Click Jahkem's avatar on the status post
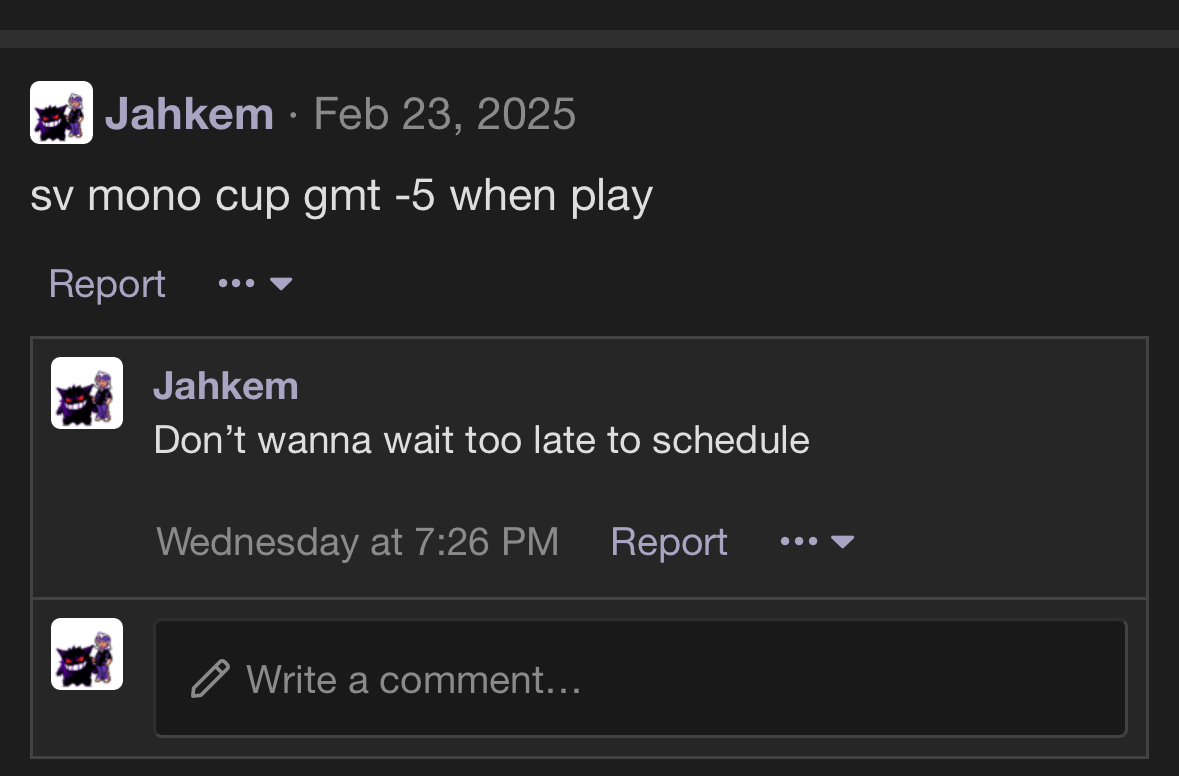The width and height of the screenshot is (1179, 776). click(x=61, y=113)
